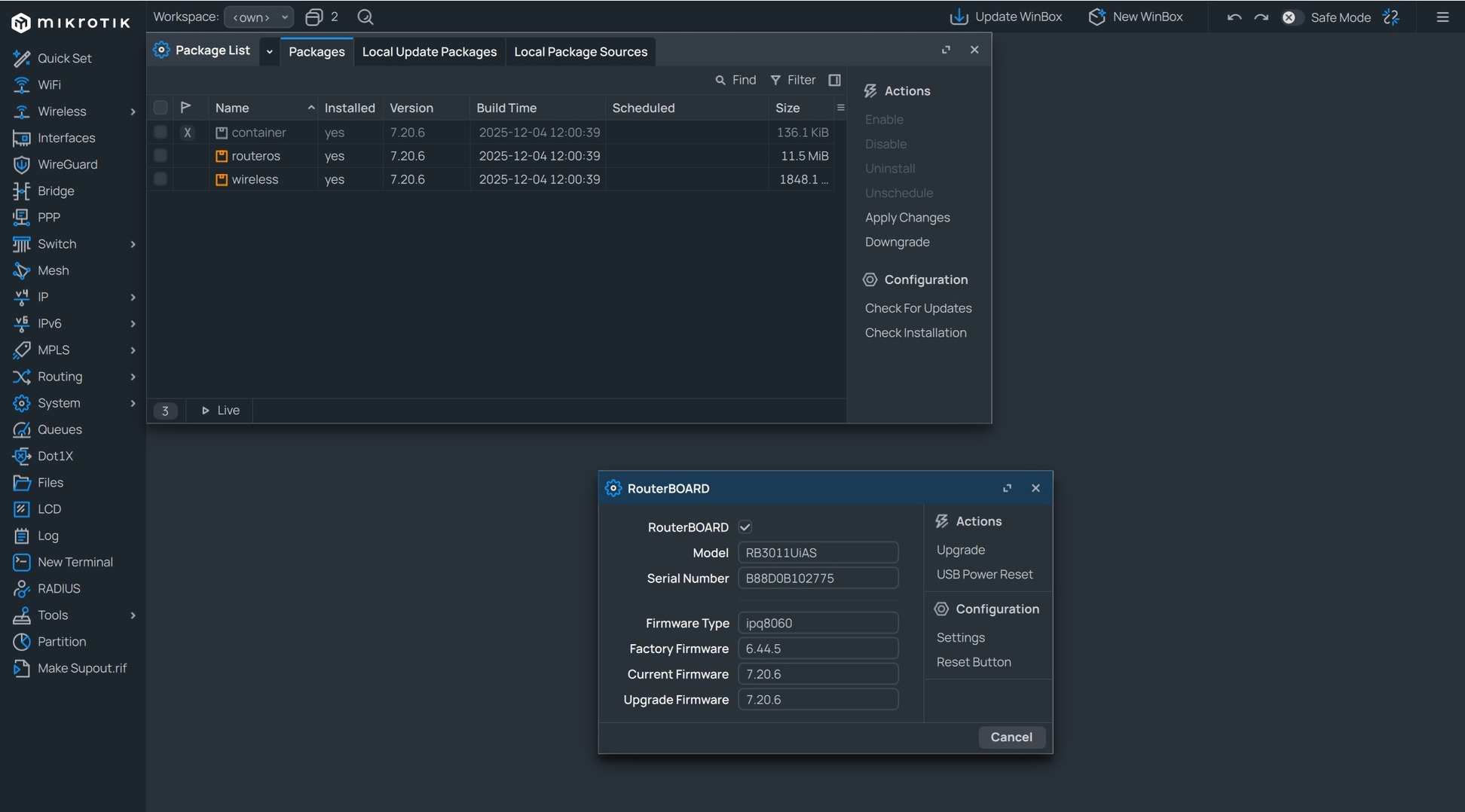Expand the Wireless submenu
Screen dimensions: 1465x812
[x=133, y=111]
